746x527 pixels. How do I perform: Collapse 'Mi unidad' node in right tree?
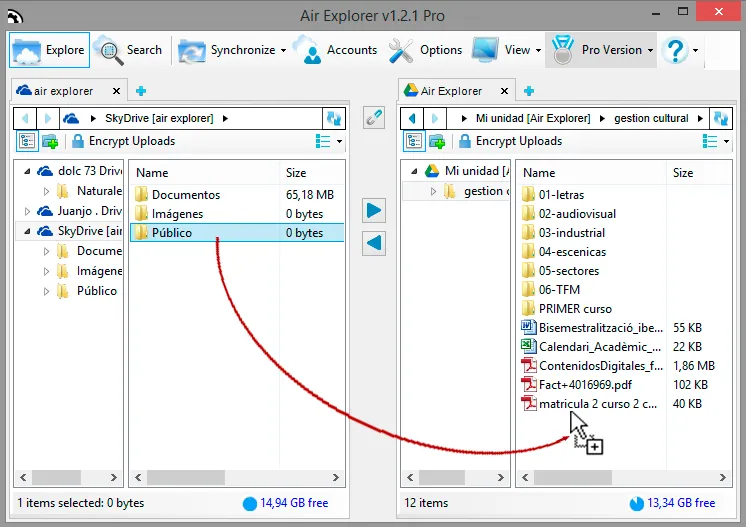(x=414, y=171)
